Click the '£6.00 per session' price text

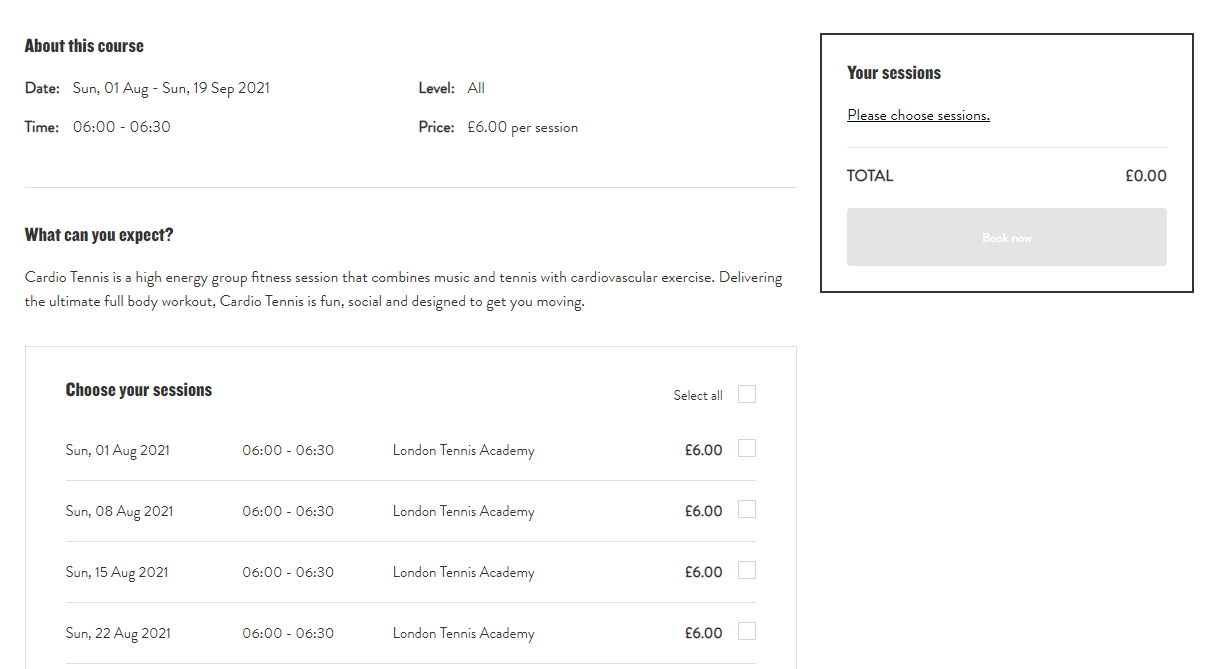[522, 128]
